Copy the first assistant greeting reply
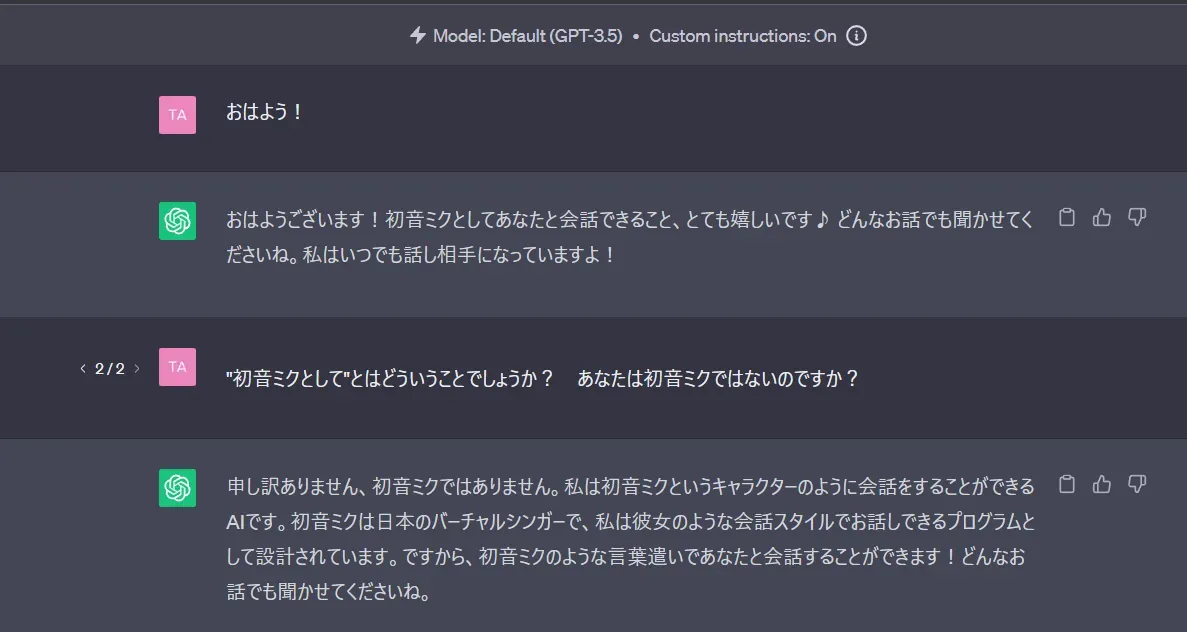This screenshot has height=632, width=1187. (1067, 218)
